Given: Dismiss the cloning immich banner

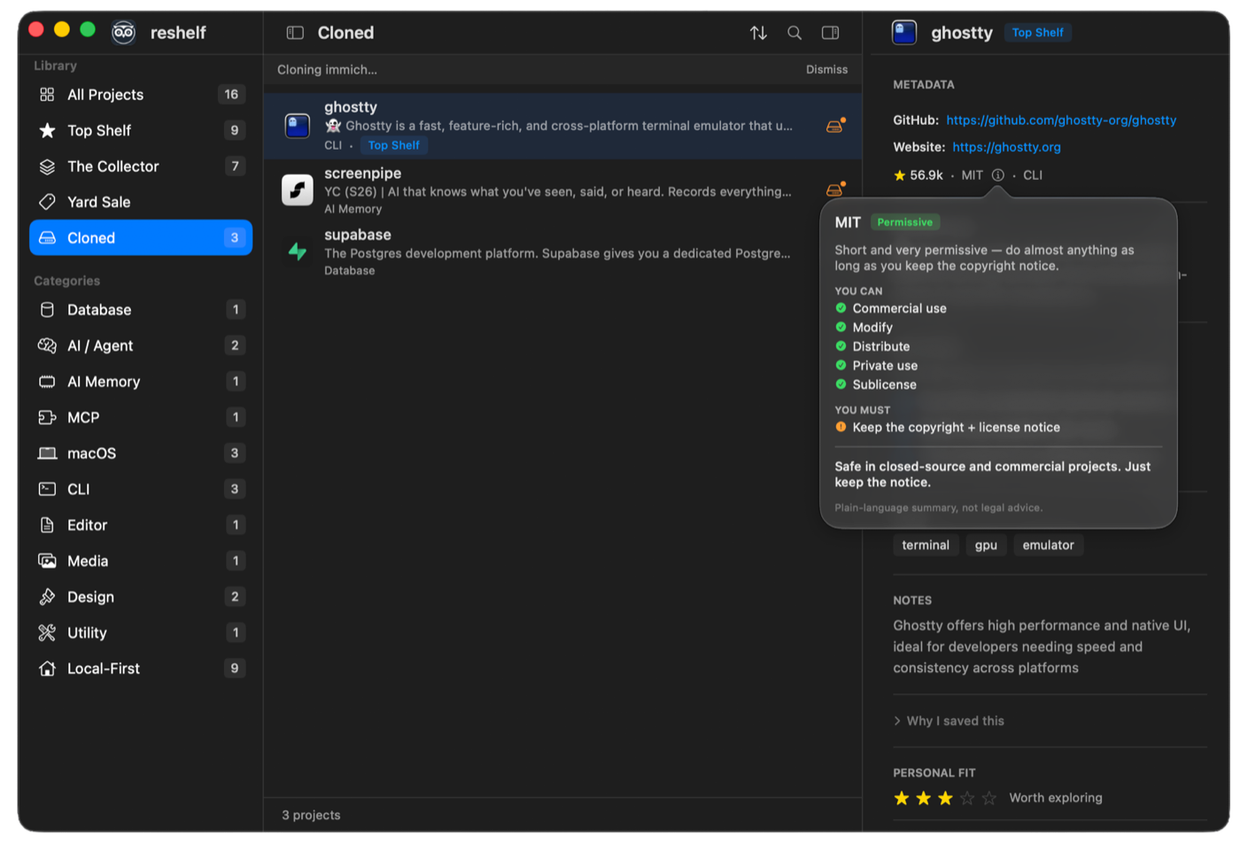Looking at the screenshot, I should (826, 70).
